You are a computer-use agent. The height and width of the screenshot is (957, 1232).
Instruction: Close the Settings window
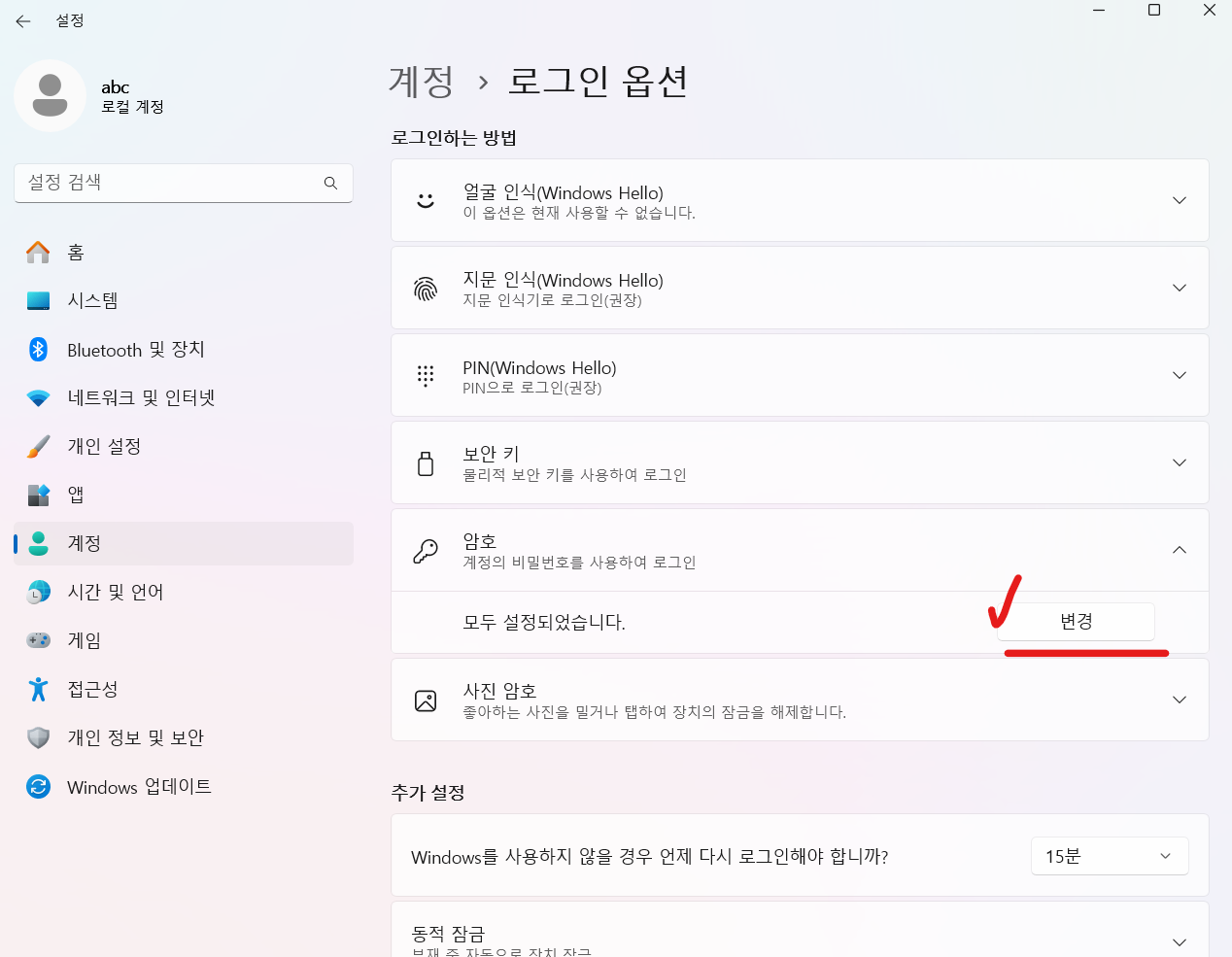pos(1210,11)
